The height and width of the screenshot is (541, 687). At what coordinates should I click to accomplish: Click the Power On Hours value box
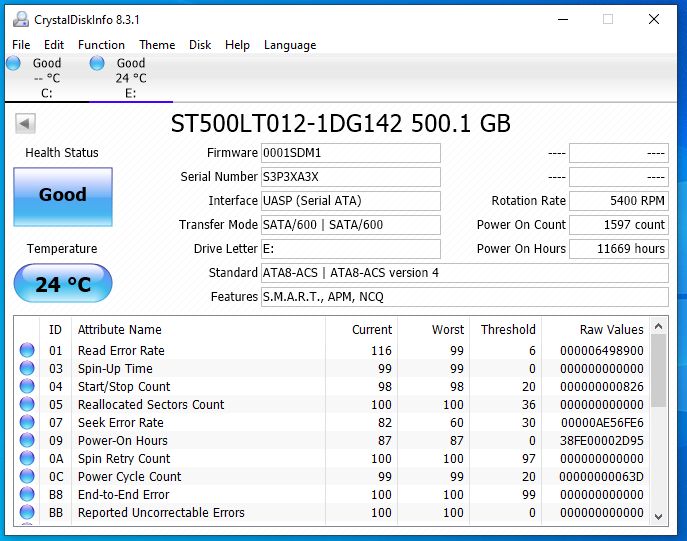click(619, 249)
